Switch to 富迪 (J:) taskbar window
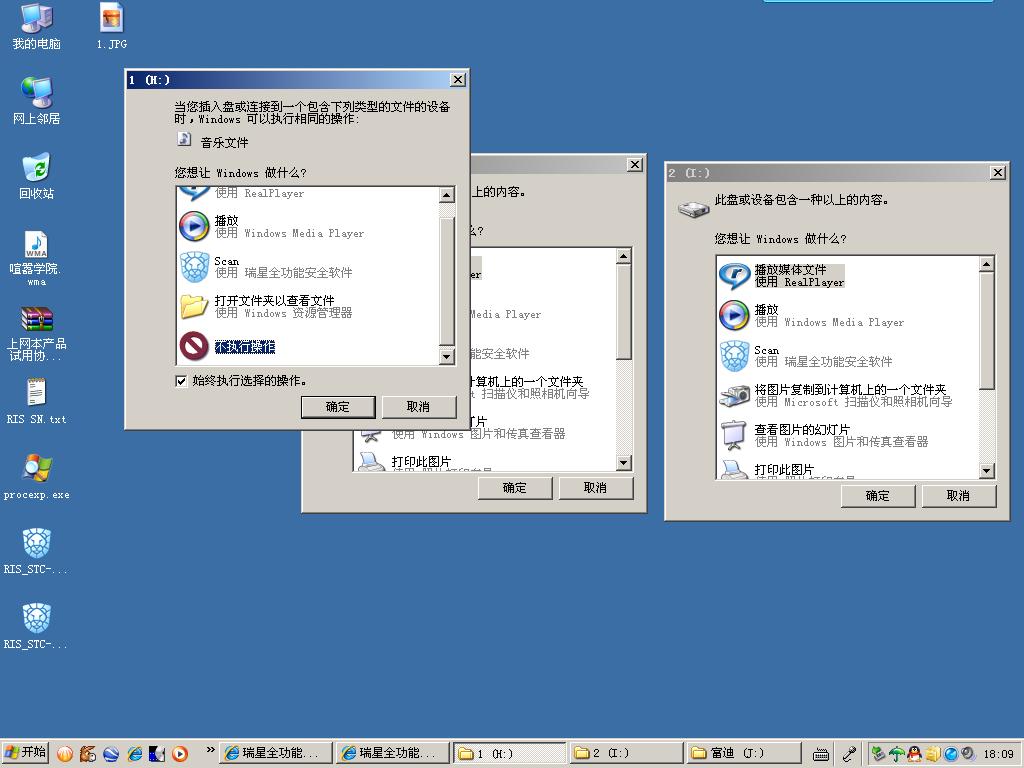1024x768 pixels. (743, 753)
